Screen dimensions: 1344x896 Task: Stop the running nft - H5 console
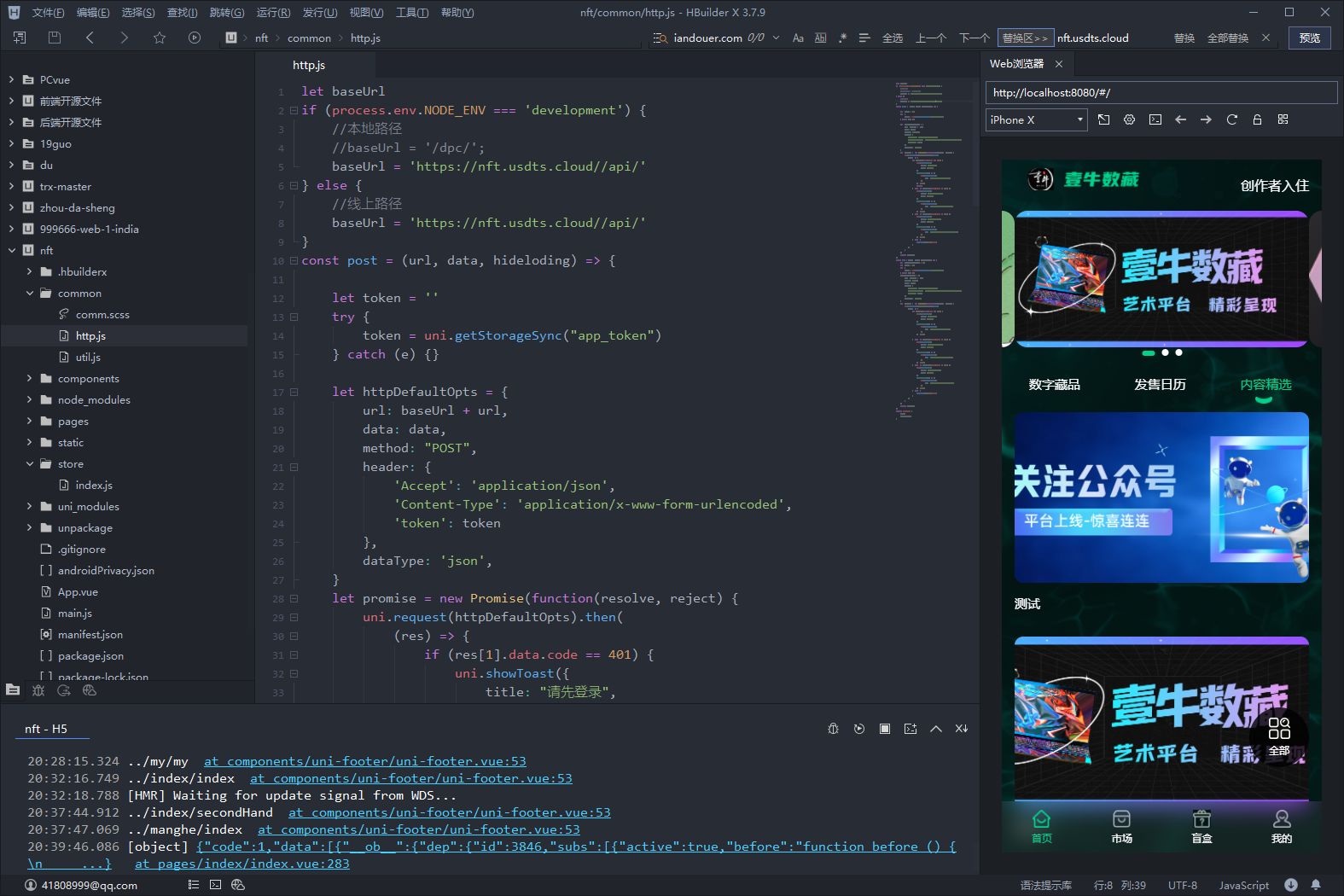coord(885,729)
